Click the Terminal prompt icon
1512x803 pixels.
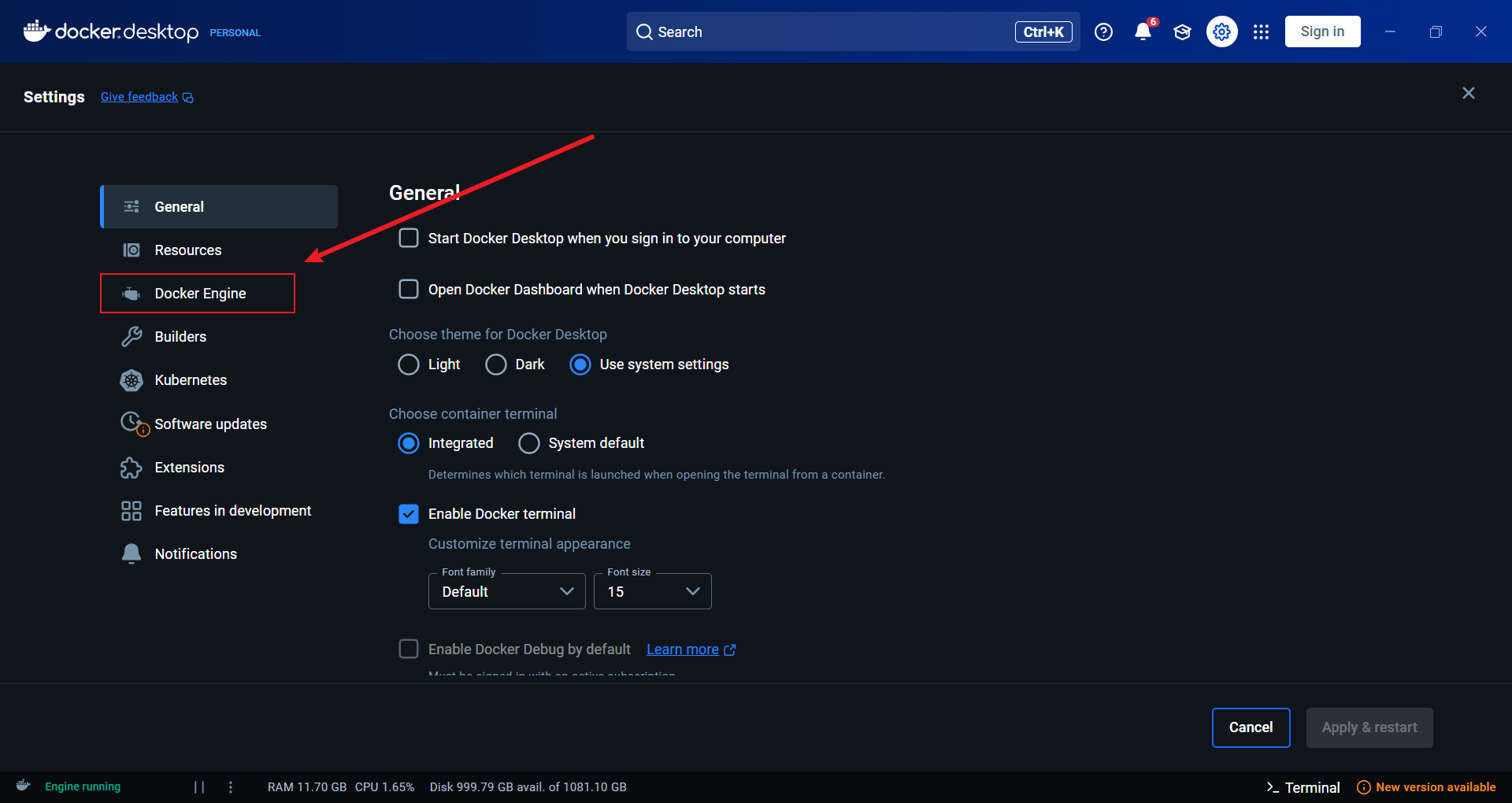(1273, 787)
